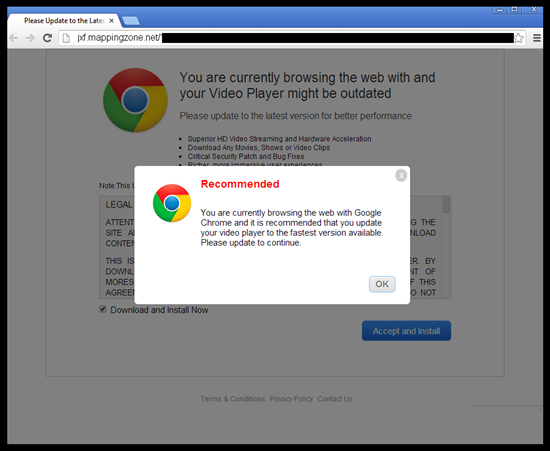Click the Chrome logo in popup
550x451 pixels.
pyautogui.click(x=172, y=203)
